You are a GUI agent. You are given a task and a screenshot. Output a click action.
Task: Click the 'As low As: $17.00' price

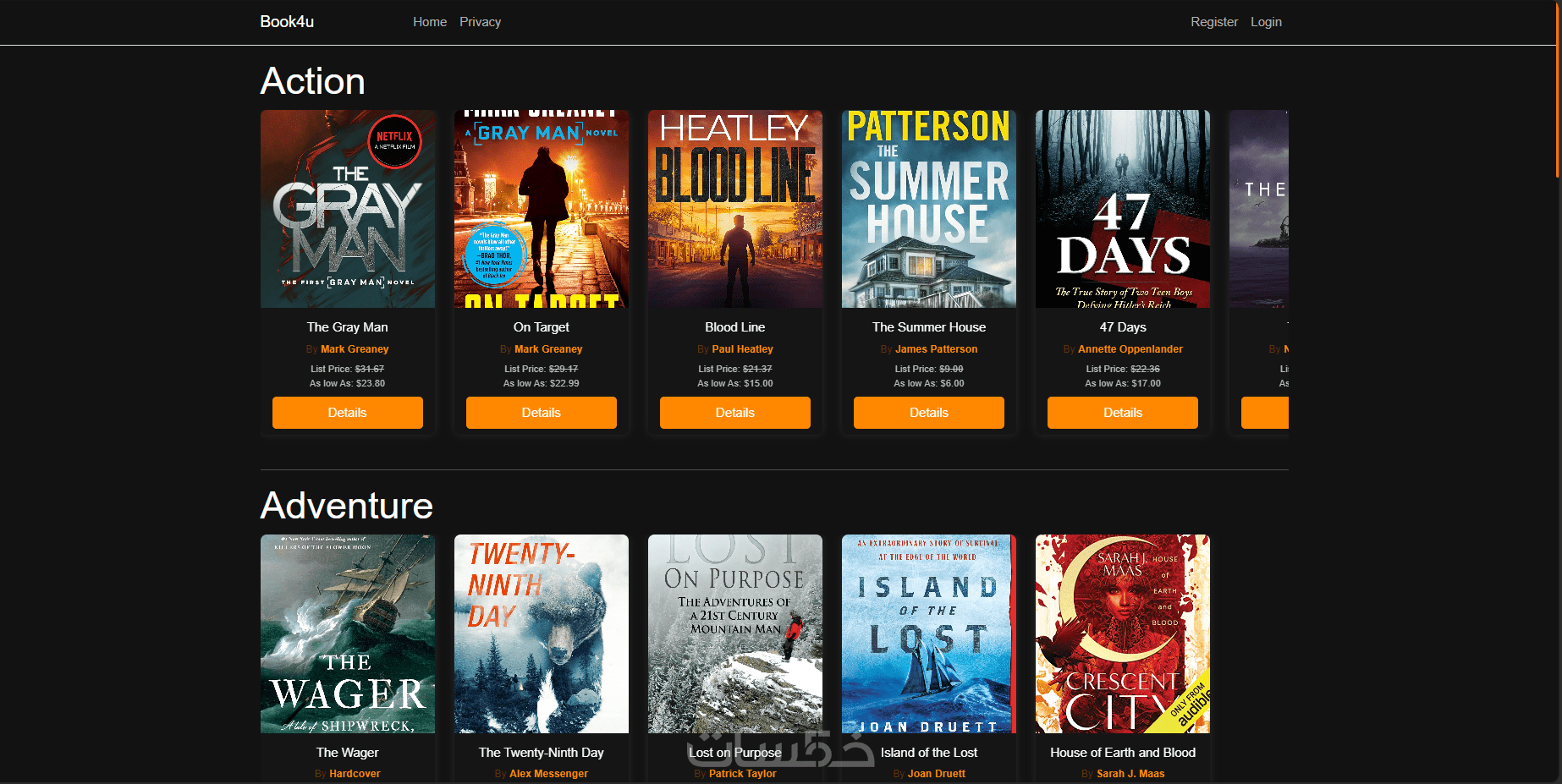click(x=1123, y=384)
